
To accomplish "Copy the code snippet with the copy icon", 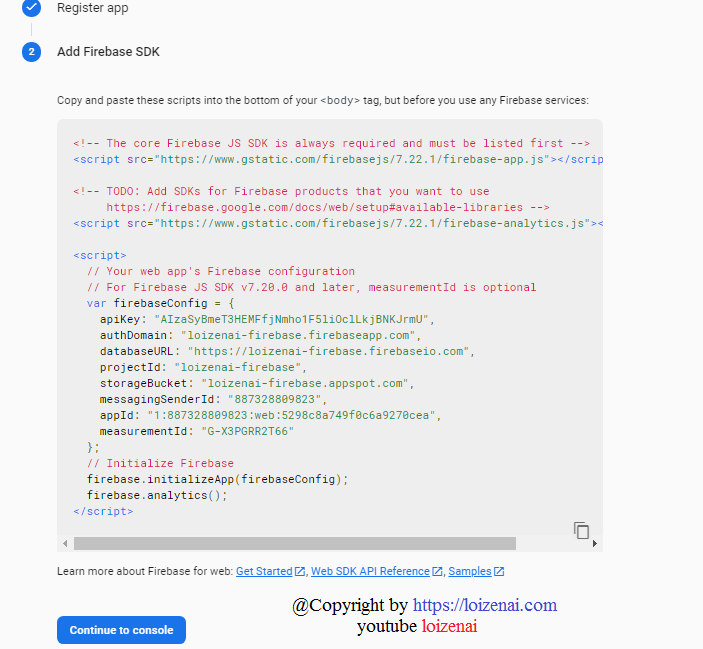I will coord(581,530).
